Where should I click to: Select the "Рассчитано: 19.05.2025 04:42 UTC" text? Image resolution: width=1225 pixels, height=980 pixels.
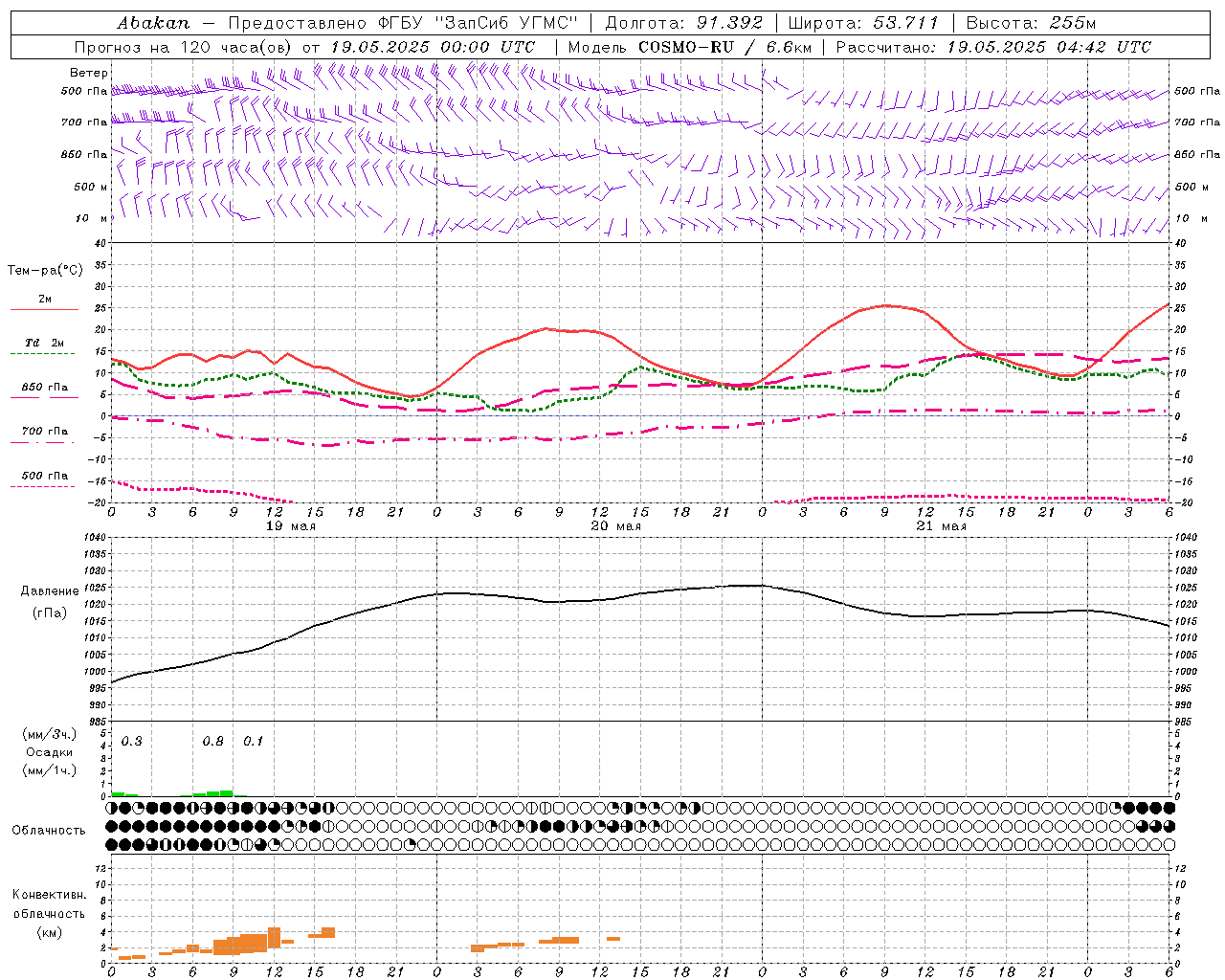coord(993,47)
